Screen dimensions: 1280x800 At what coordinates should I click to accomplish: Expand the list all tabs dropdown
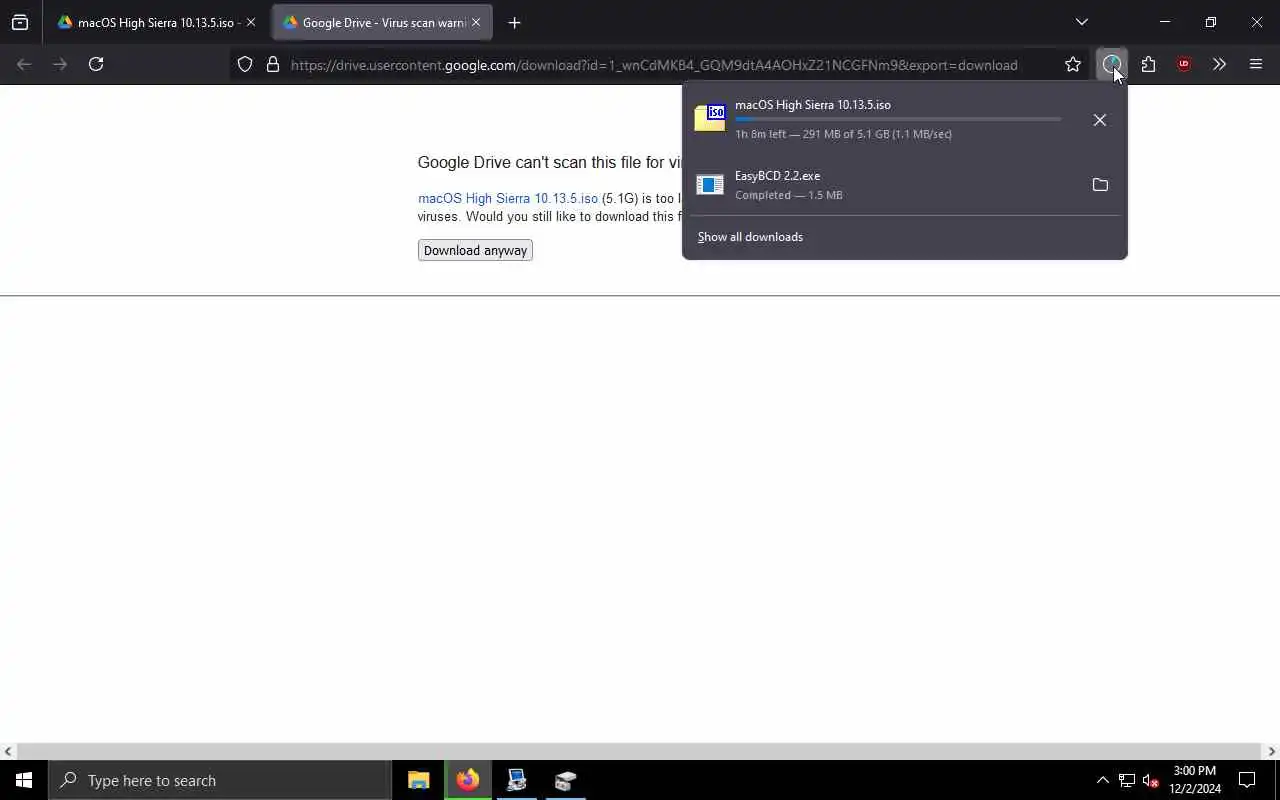[x=1081, y=22]
